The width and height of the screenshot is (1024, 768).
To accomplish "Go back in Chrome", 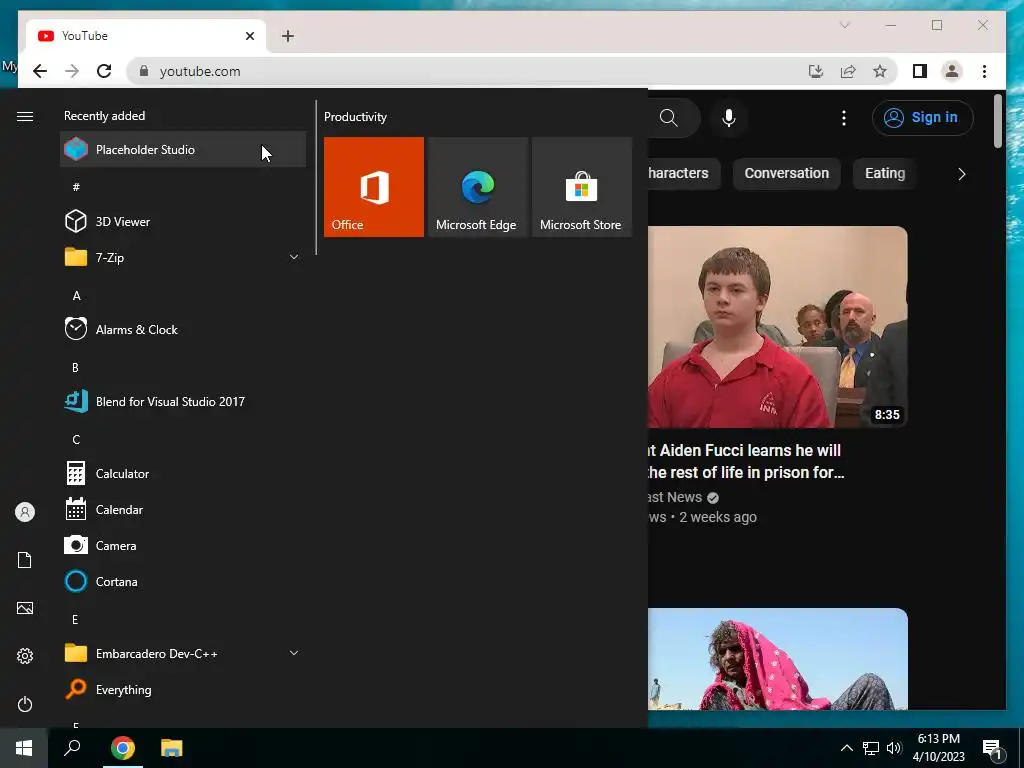I will [x=40, y=71].
